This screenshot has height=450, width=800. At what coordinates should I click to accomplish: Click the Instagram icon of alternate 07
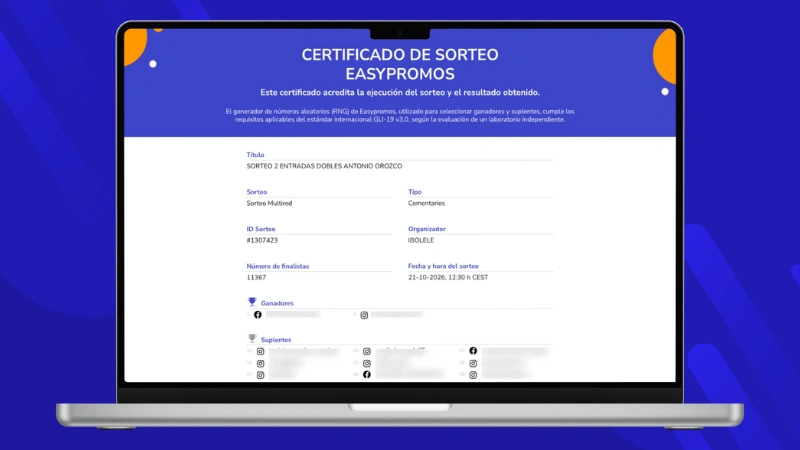261,375
